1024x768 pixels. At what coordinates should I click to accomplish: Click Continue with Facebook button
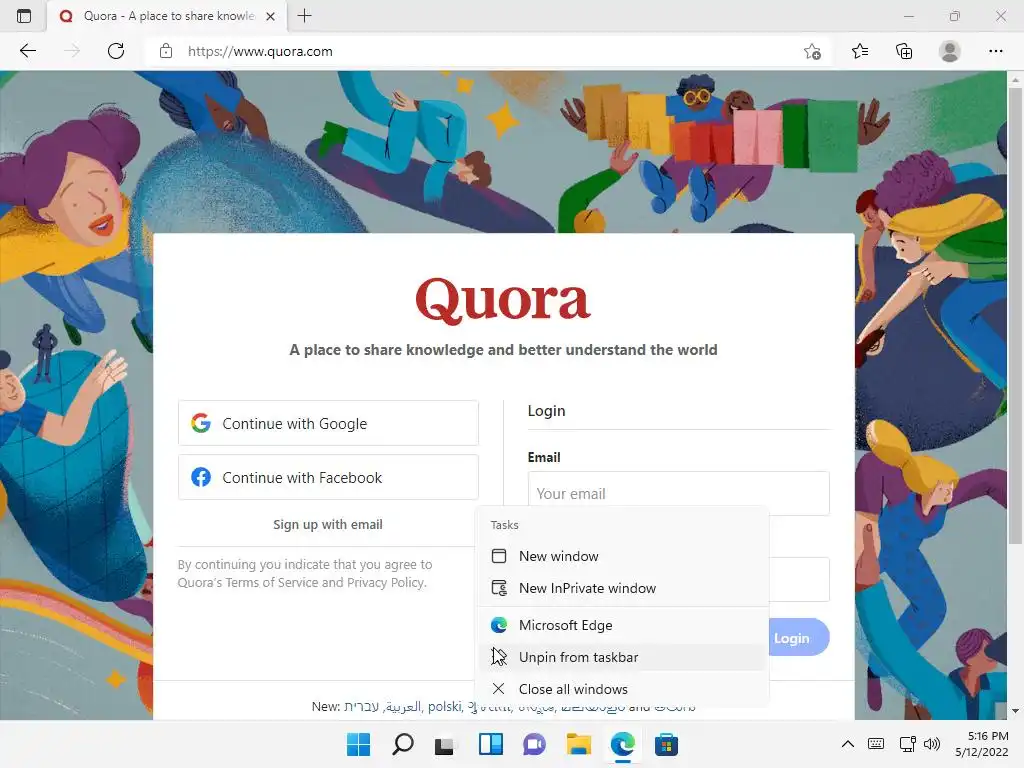tap(328, 477)
